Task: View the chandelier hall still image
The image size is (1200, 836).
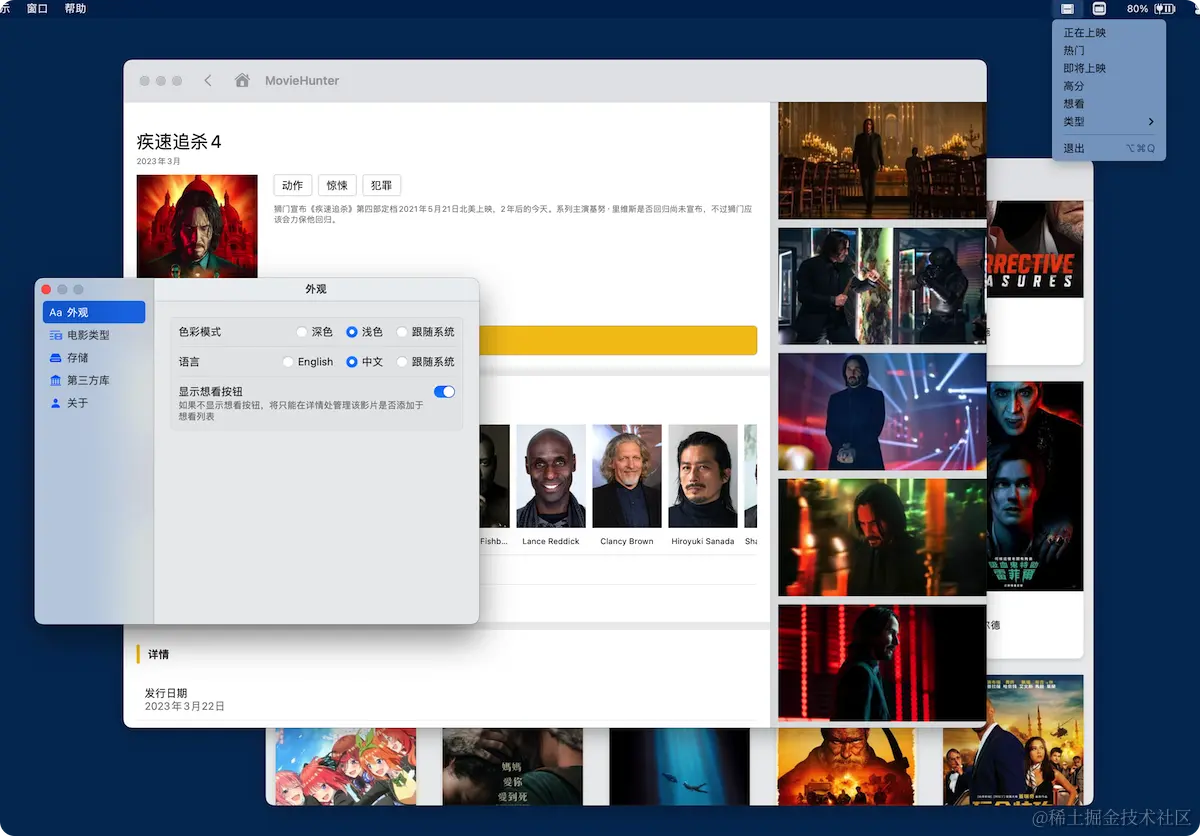Action: coord(882,160)
